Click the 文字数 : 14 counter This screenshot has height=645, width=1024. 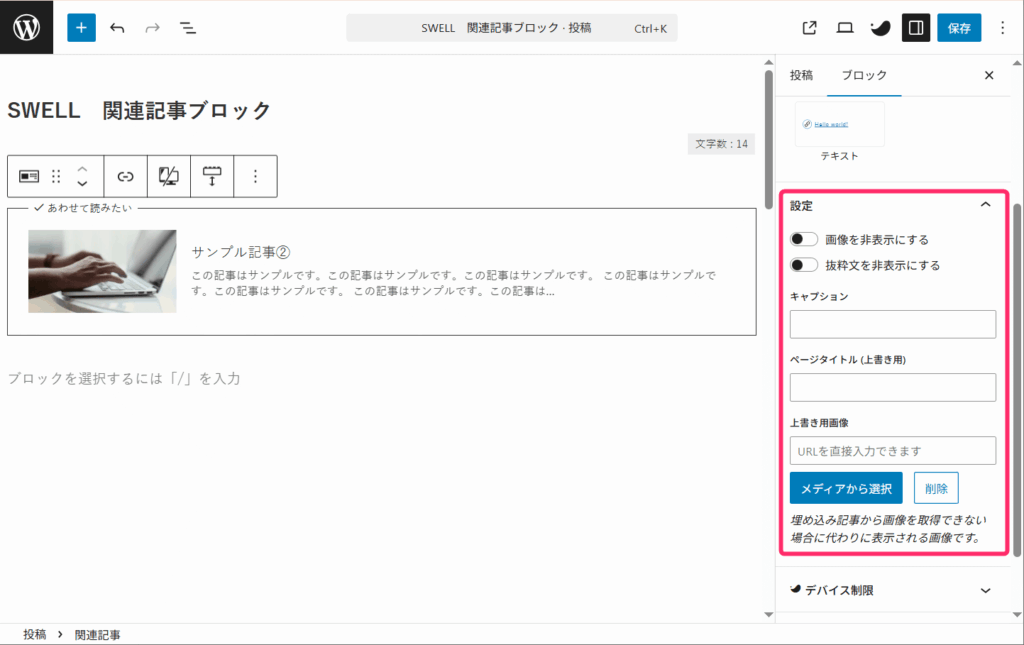point(721,144)
